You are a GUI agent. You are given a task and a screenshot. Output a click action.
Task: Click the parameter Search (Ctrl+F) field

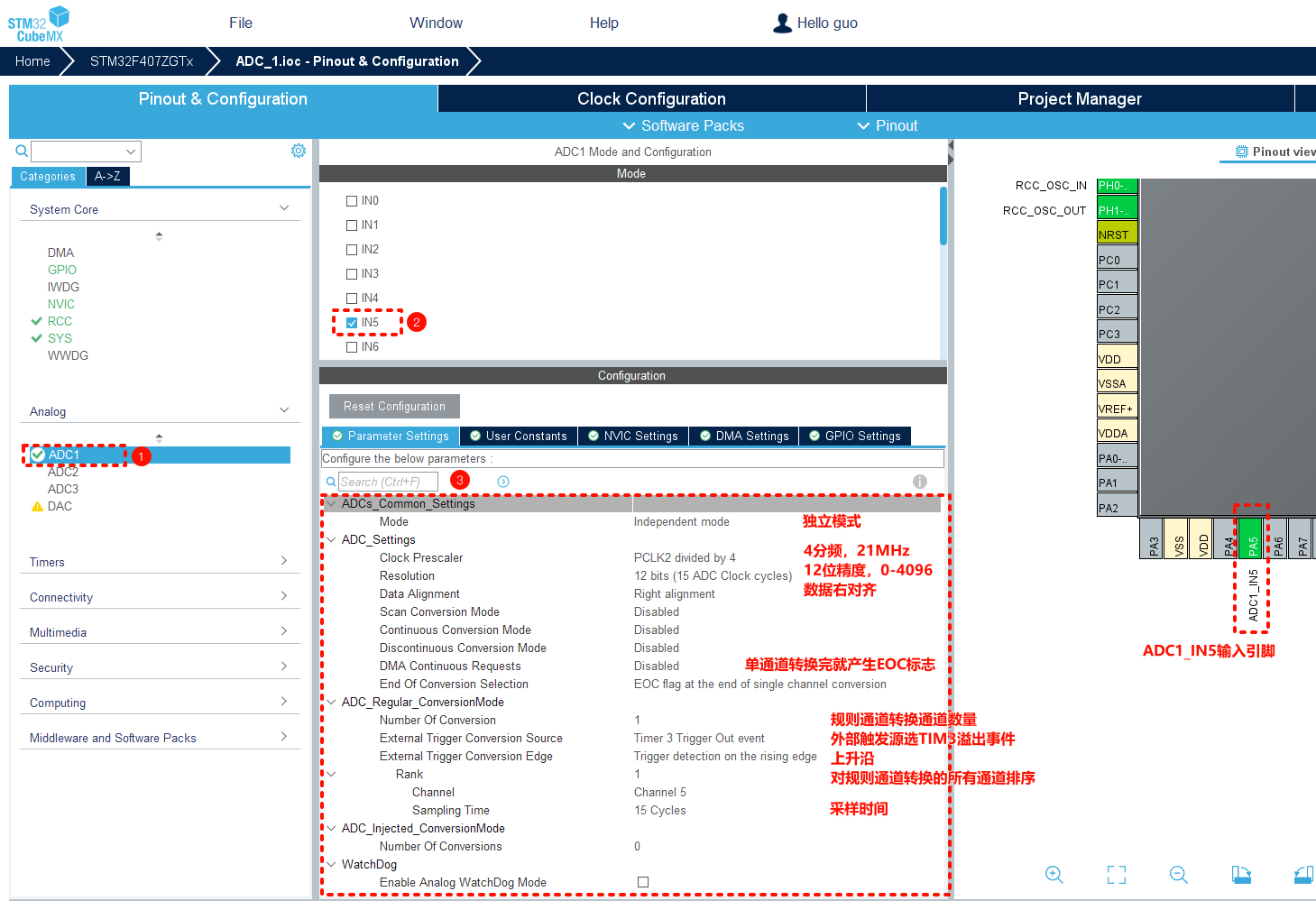[388, 483]
